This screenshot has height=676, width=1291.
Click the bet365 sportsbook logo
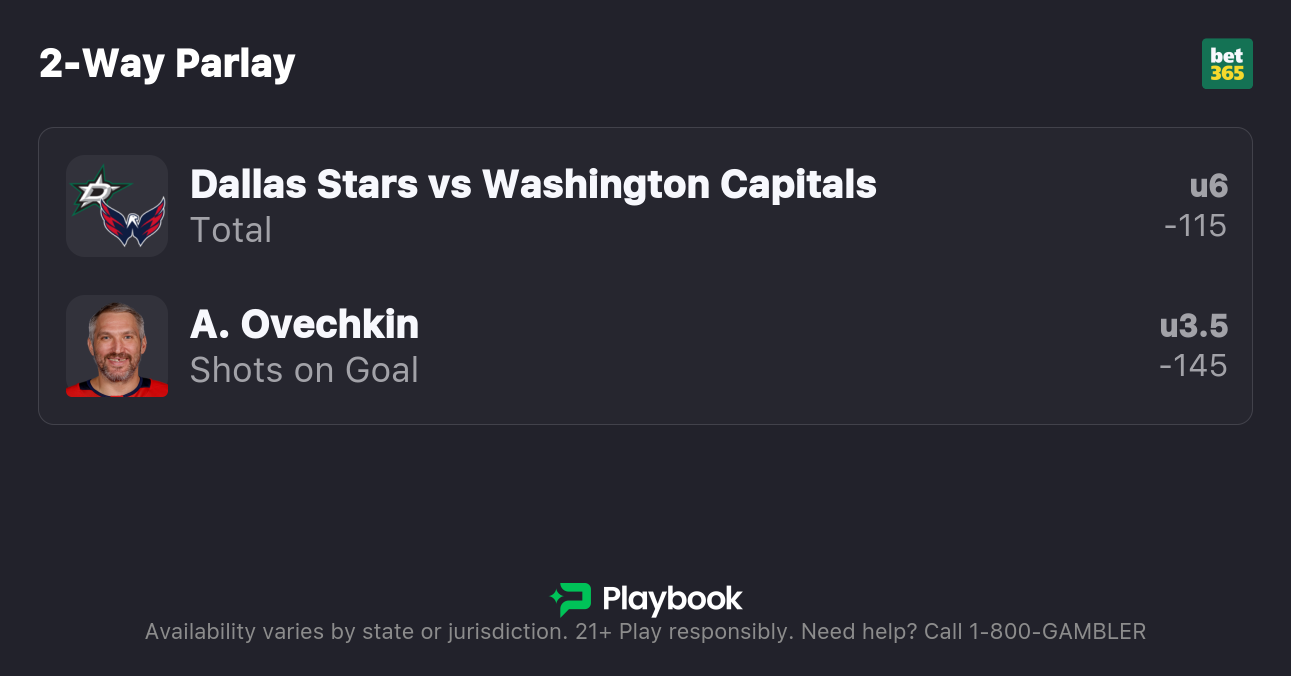point(1227,64)
